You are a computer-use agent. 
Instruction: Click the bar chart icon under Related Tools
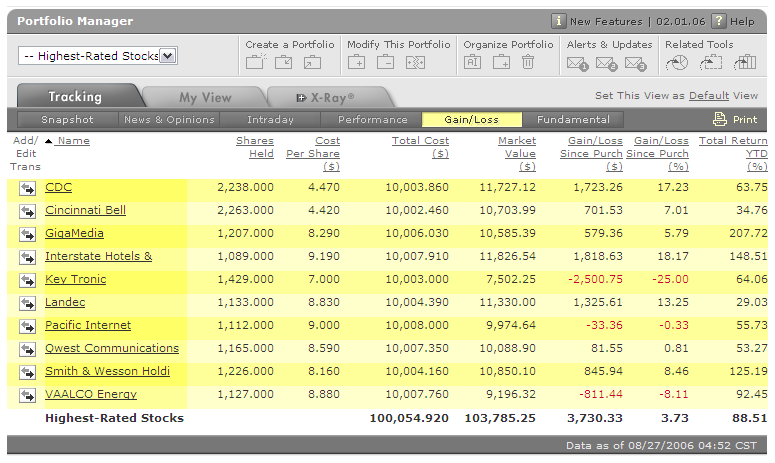[x=744, y=63]
